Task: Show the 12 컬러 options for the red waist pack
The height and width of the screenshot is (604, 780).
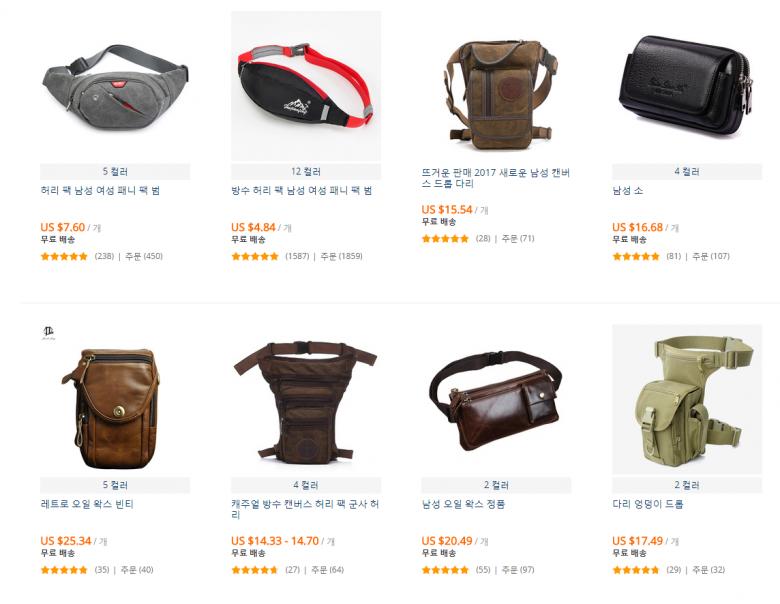Action: click(x=306, y=172)
